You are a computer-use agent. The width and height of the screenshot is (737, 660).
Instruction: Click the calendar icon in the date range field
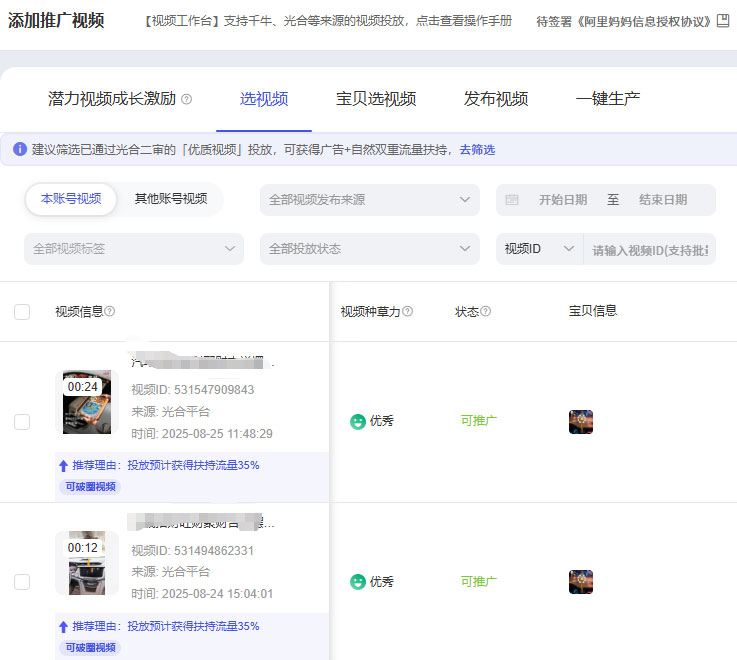coord(512,200)
